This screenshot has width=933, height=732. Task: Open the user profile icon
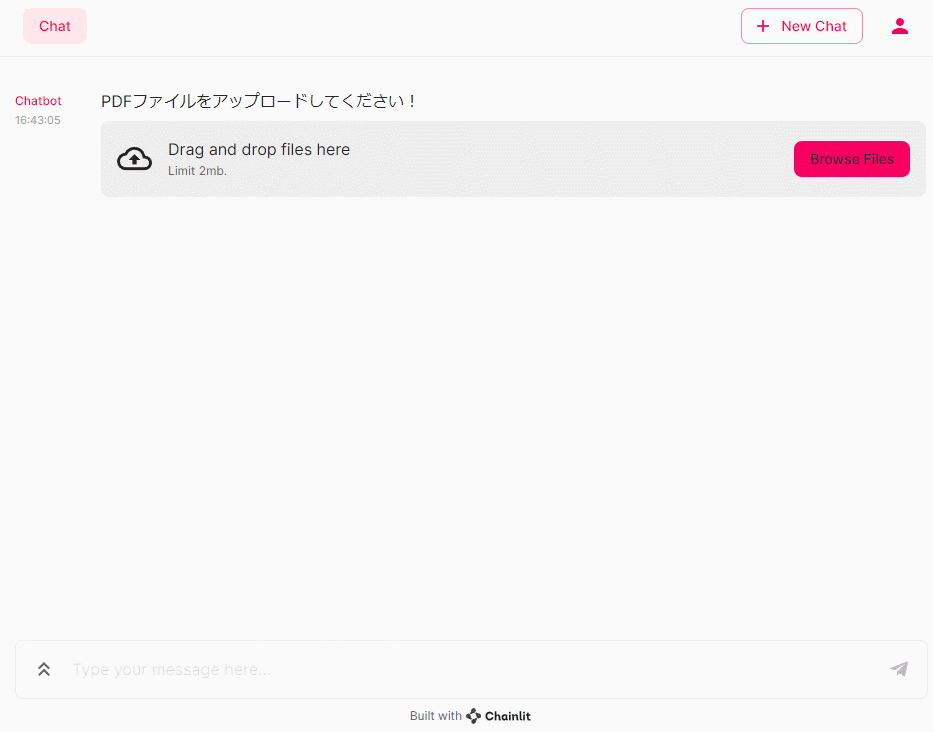coord(900,27)
